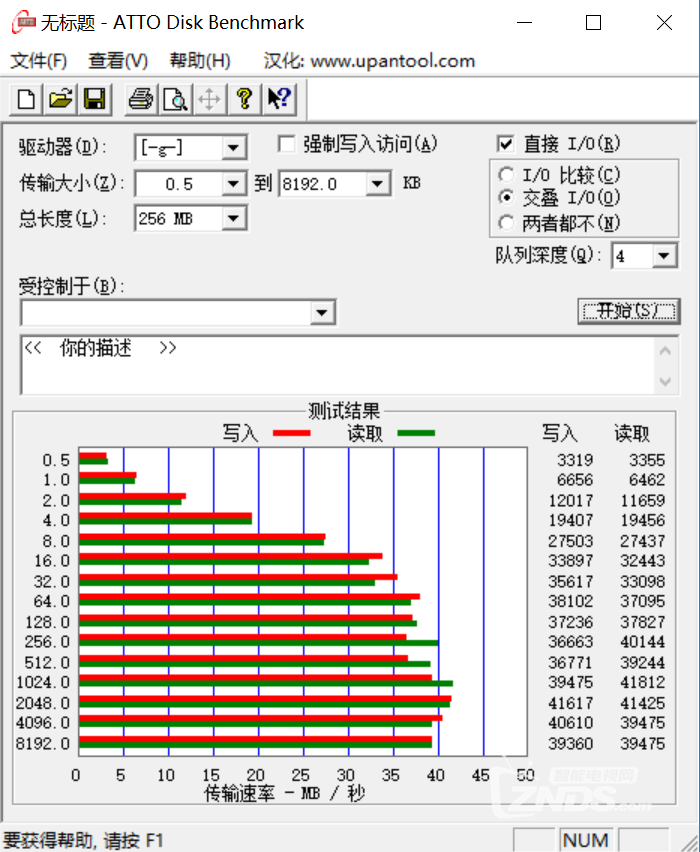Open a saved benchmark via folder icon

click(x=61, y=98)
